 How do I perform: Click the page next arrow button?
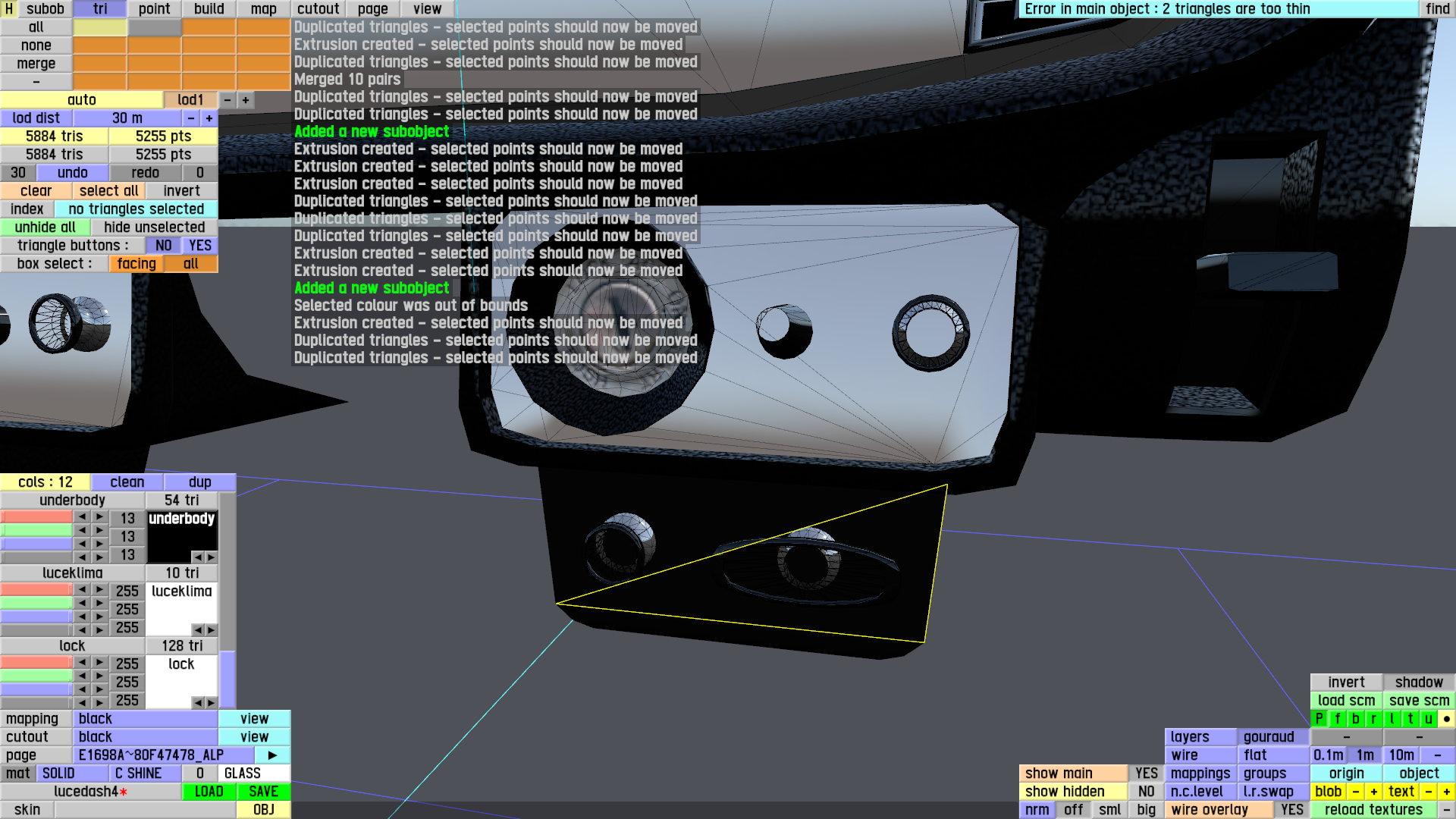(272, 755)
